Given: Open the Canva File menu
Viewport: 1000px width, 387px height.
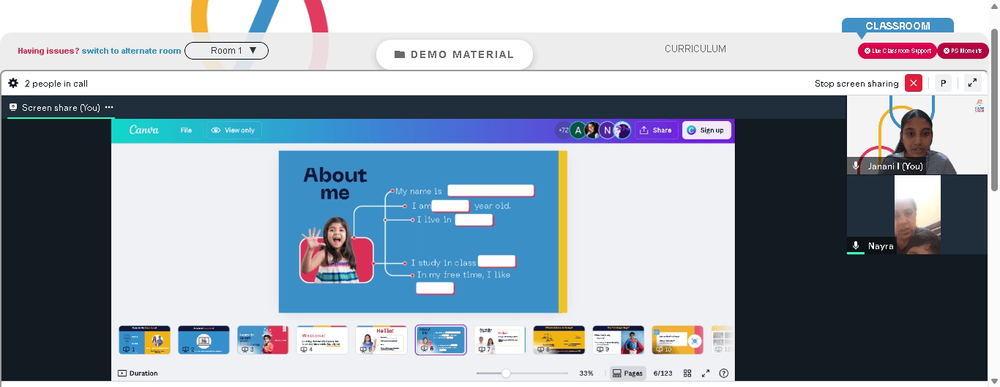Looking at the screenshot, I should tap(186, 130).
